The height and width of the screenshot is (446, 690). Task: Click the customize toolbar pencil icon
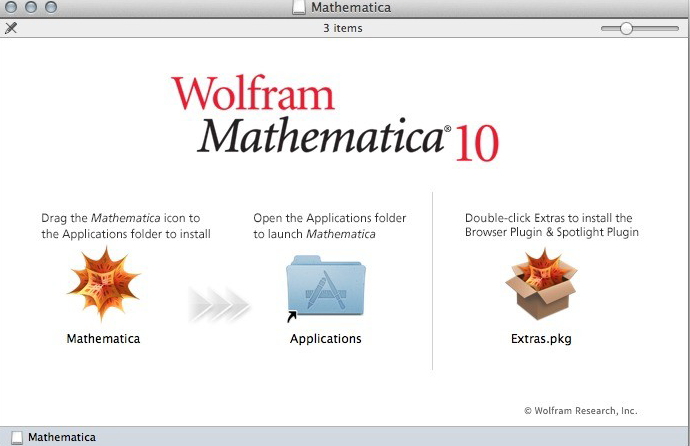click(x=11, y=28)
